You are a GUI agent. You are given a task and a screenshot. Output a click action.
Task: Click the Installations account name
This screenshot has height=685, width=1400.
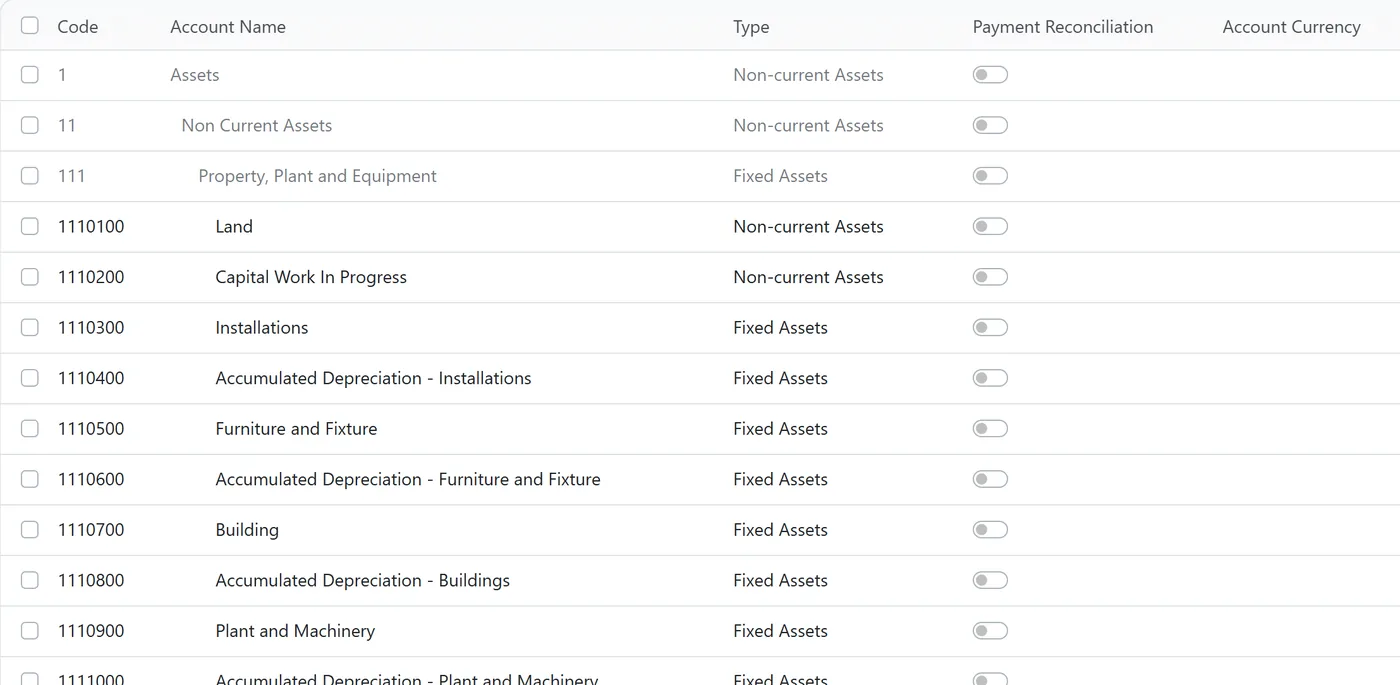click(262, 327)
